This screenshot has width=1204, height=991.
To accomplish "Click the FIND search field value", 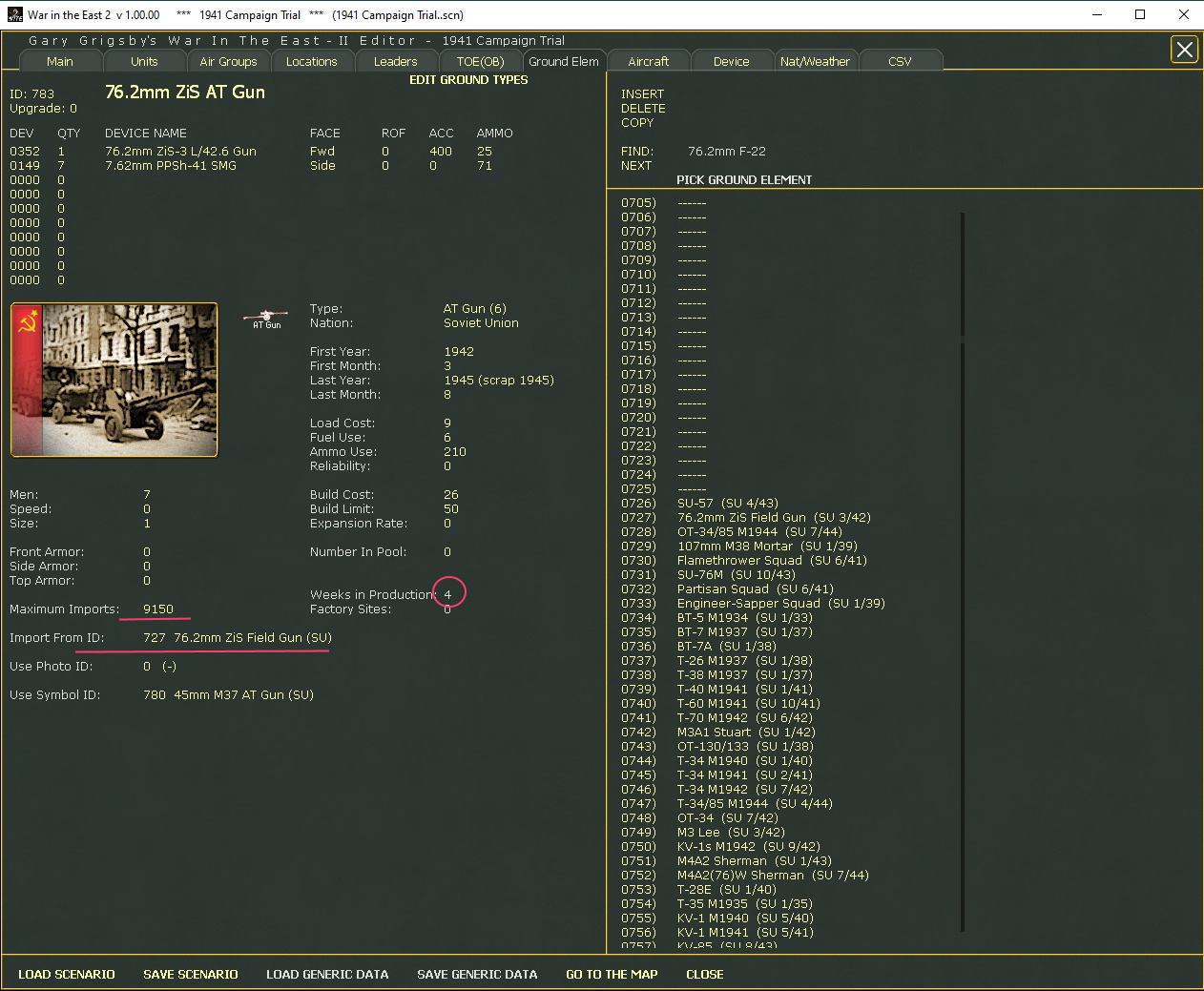I will pos(726,152).
